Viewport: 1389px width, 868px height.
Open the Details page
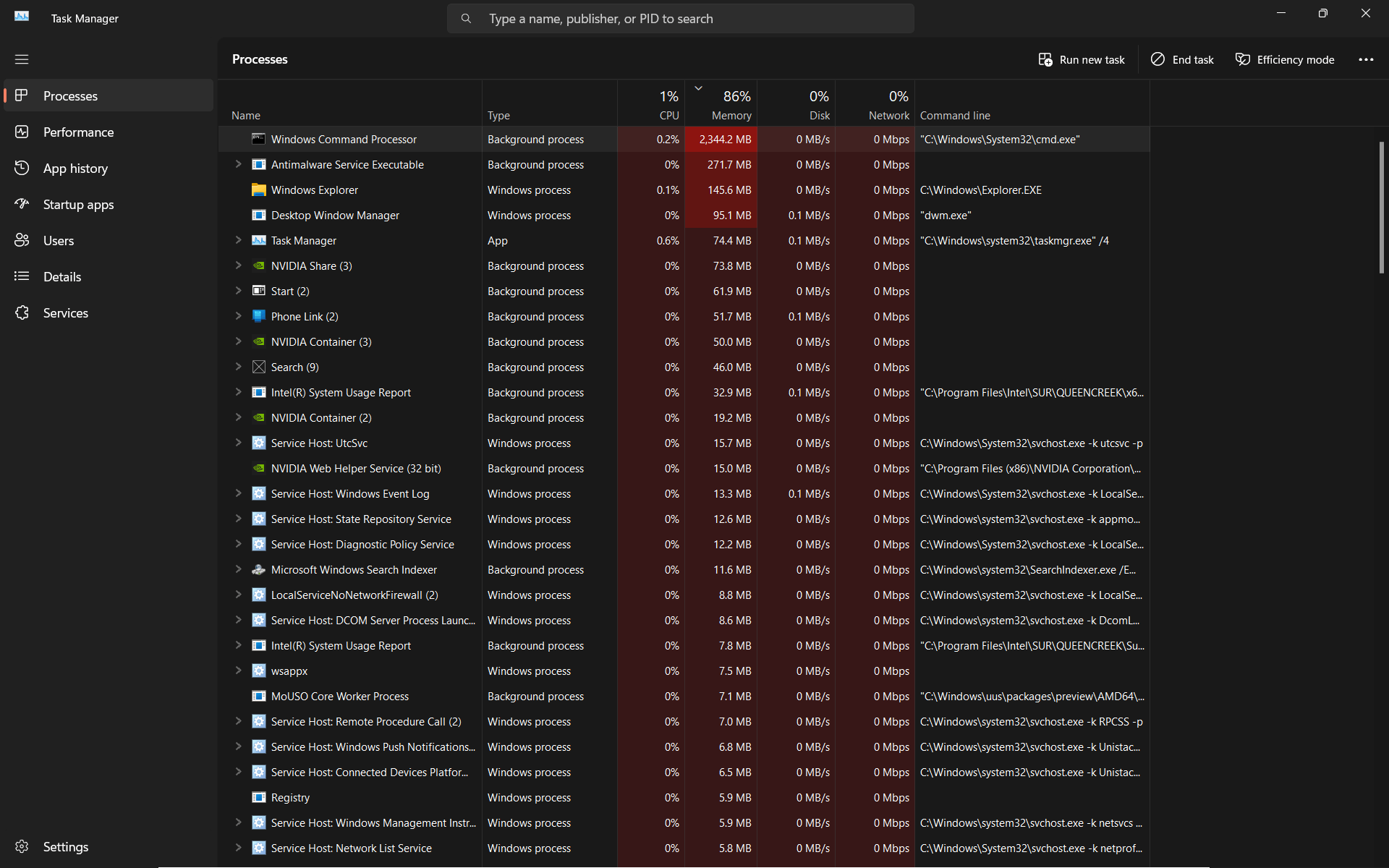[x=62, y=276]
